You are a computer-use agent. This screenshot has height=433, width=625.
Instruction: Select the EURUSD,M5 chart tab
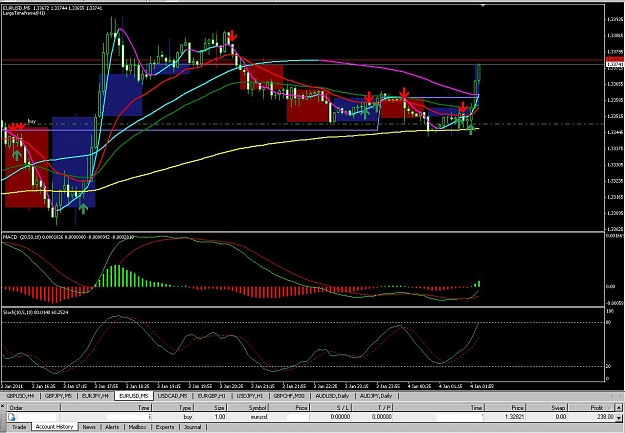(x=134, y=396)
